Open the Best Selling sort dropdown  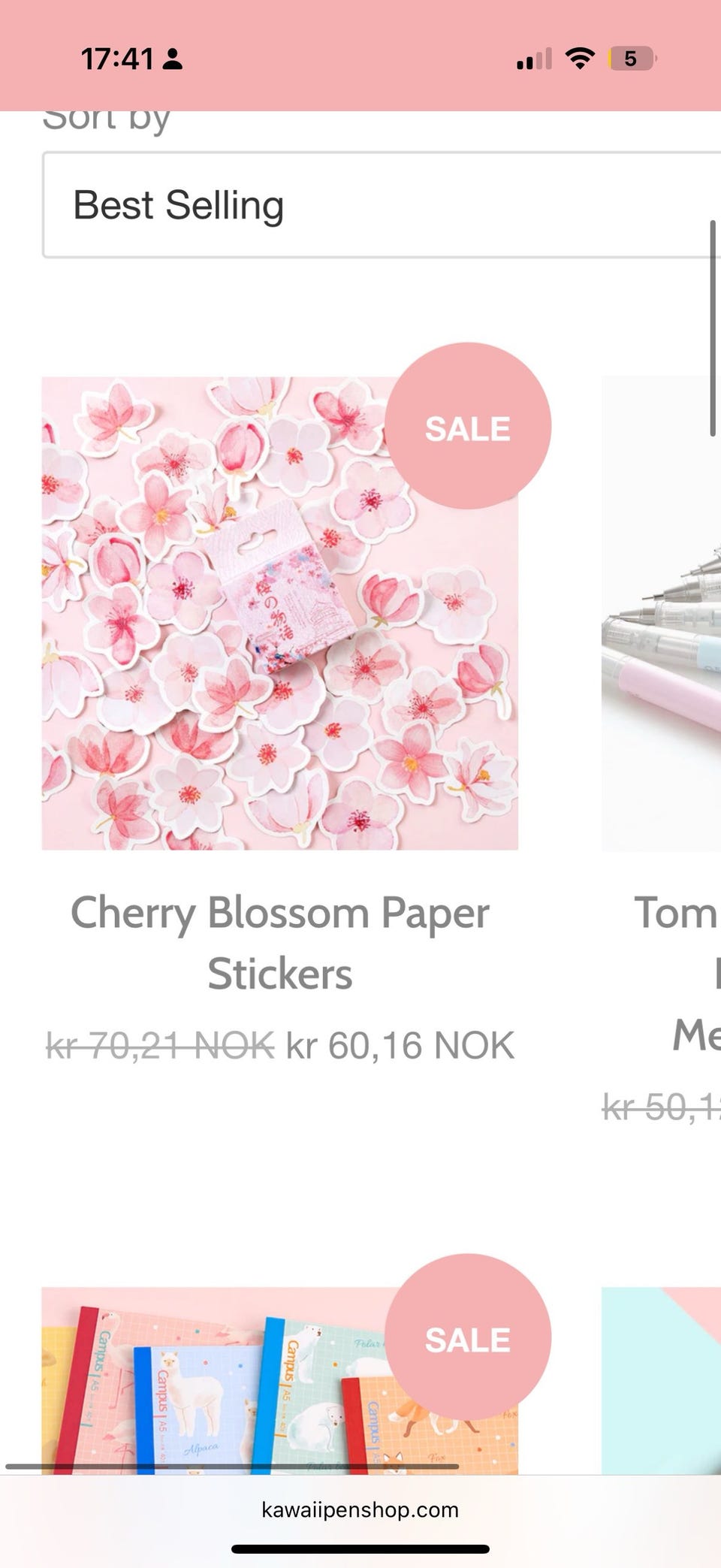pyautogui.click(x=382, y=205)
